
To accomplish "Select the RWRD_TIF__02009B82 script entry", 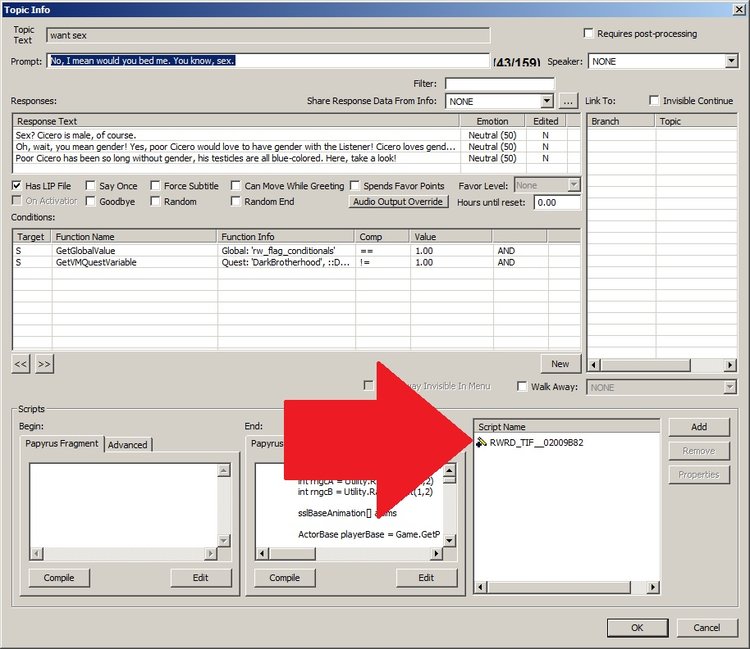I will [x=536, y=442].
